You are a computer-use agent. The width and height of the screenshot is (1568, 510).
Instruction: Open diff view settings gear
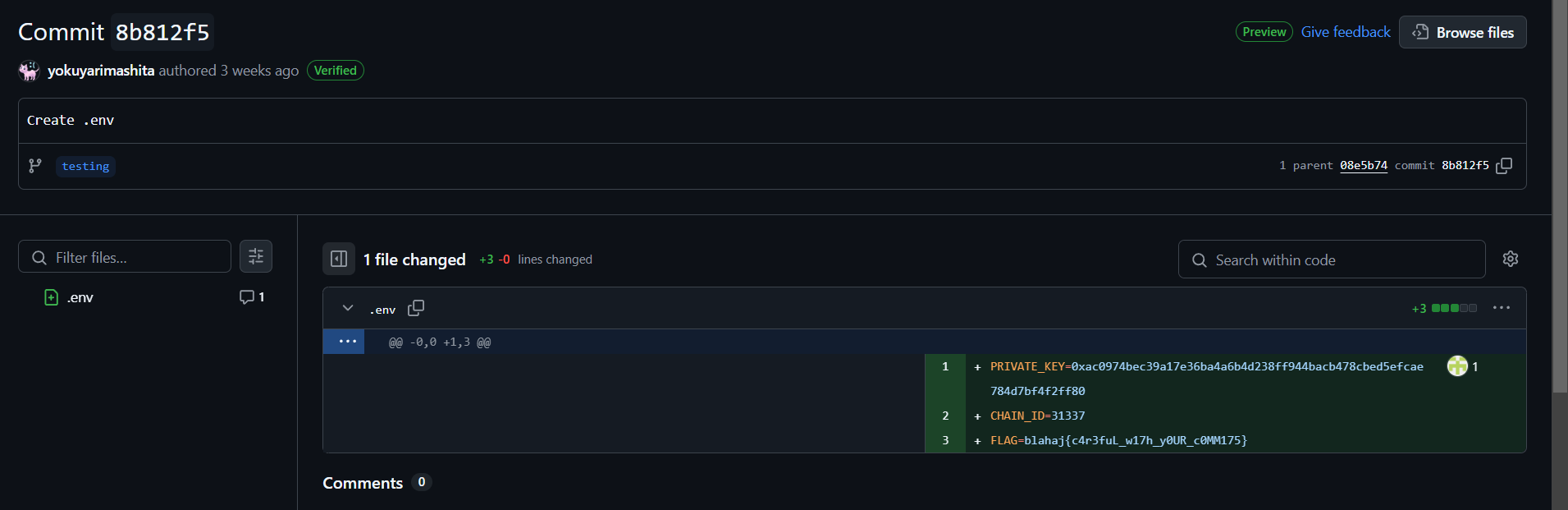point(1510,259)
